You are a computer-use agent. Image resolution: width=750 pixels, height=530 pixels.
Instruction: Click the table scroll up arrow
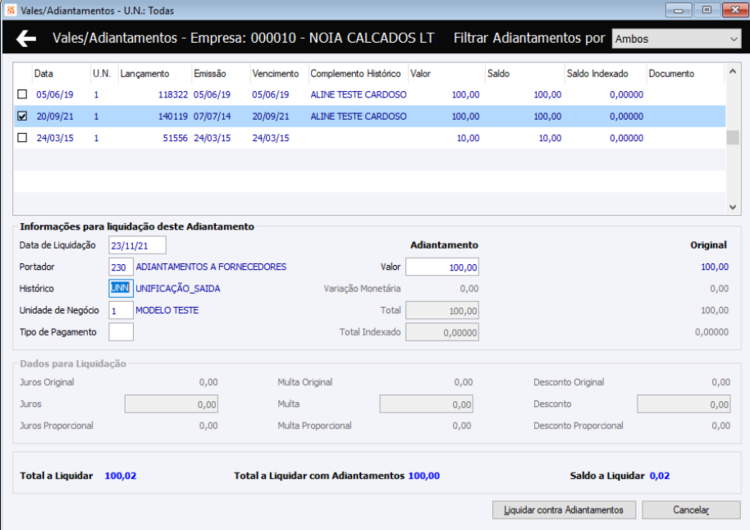coord(732,72)
